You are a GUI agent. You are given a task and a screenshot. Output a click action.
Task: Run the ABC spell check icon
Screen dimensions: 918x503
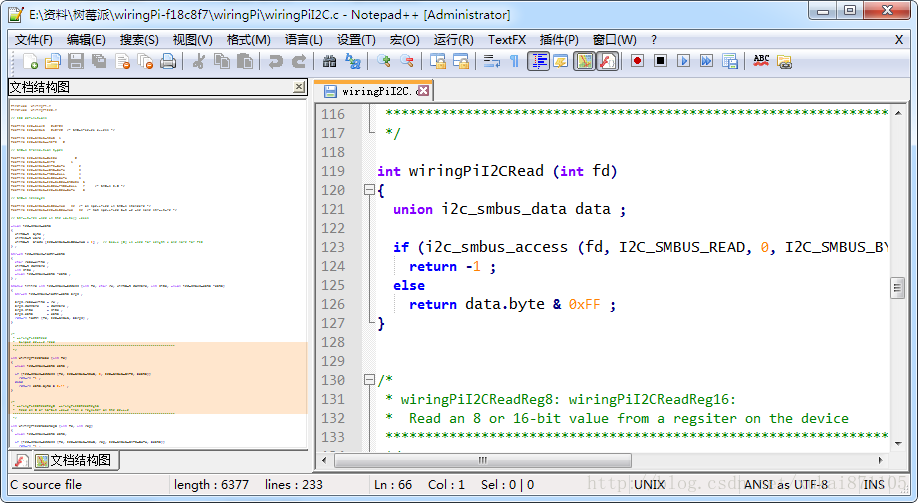click(x=761, y=61)
